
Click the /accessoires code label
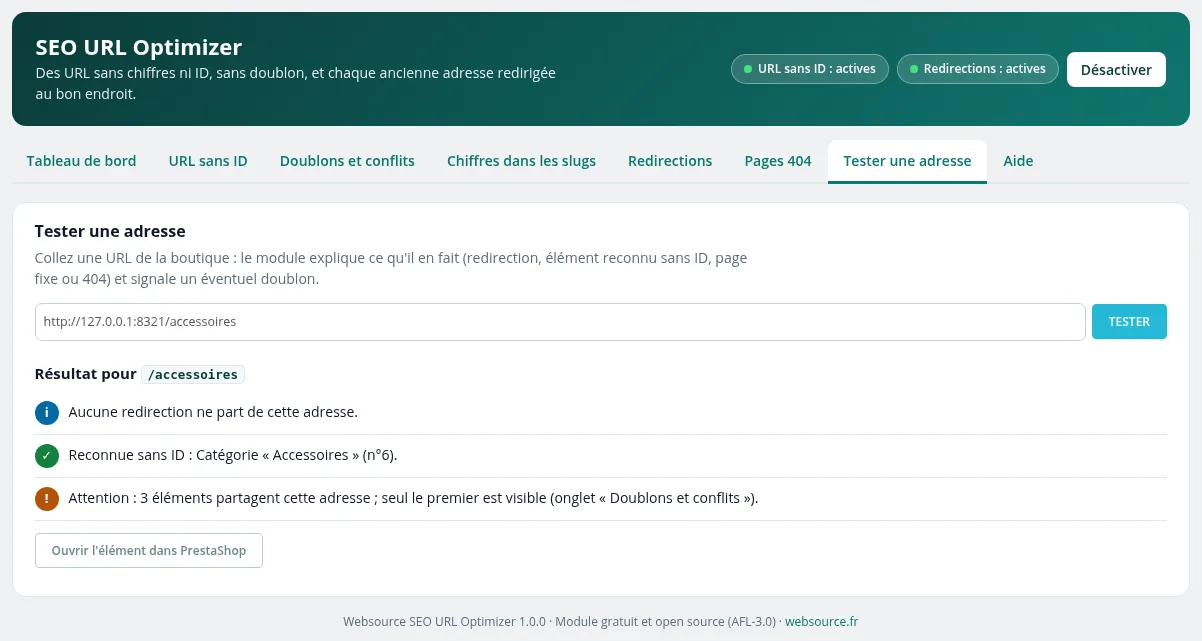pos(193,375)
